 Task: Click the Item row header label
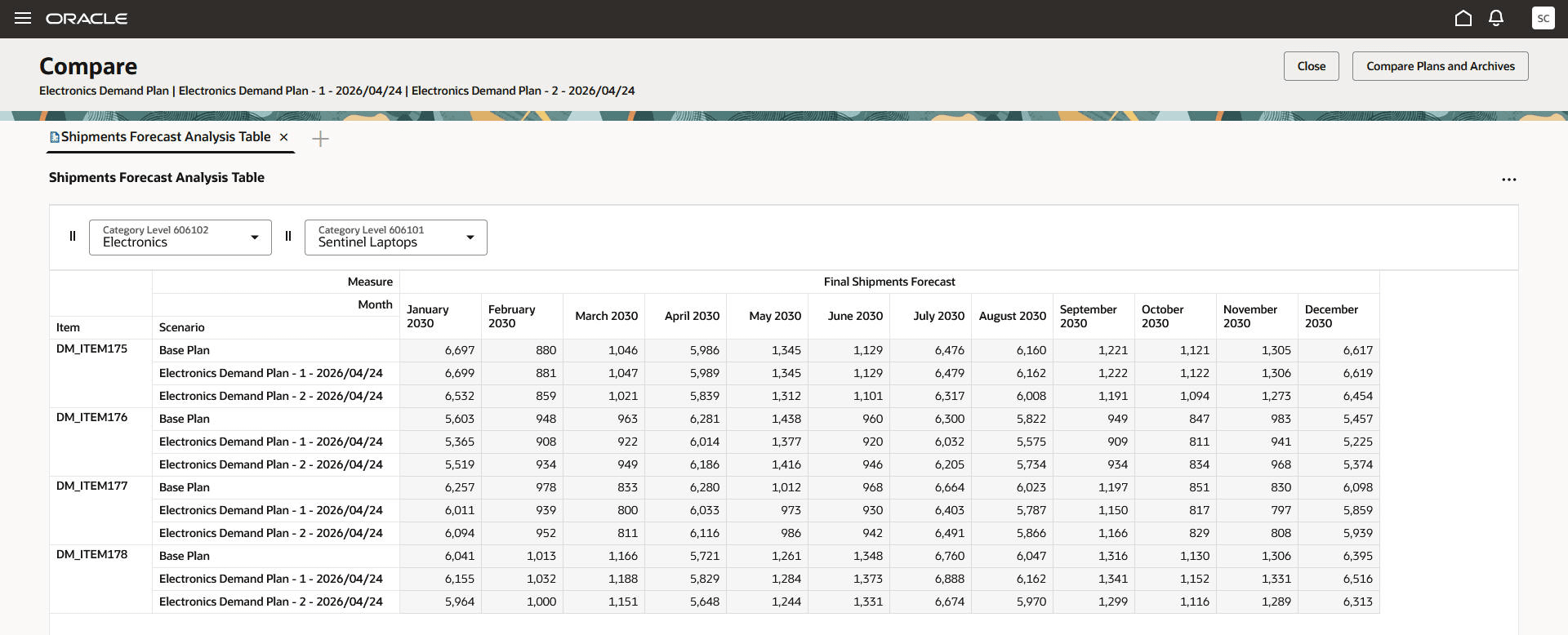point(68,327)
